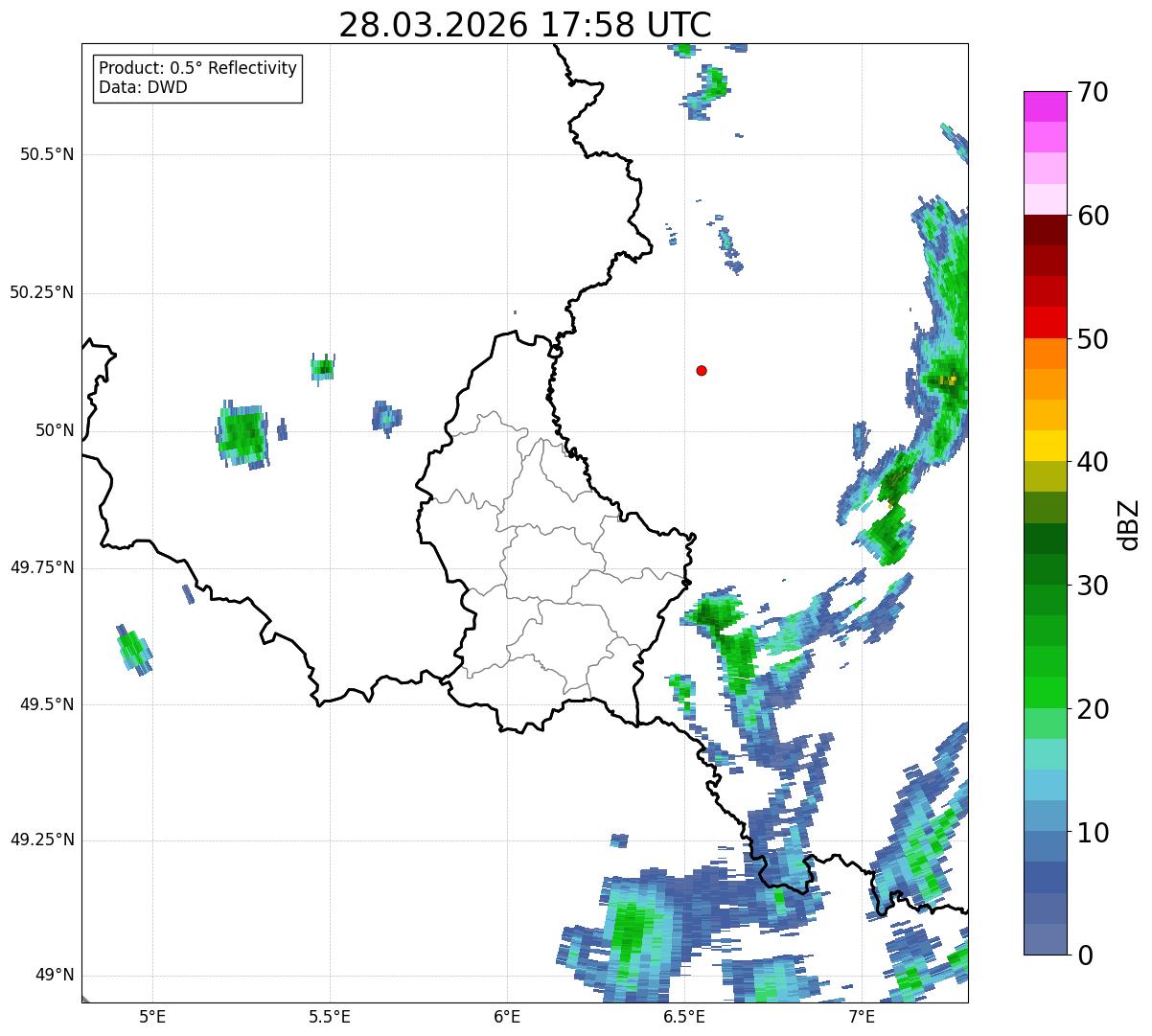Click the radar echo near 49.6°N 4.95°E
This screenshot has height=1036, width=1152.
[134, 650]
